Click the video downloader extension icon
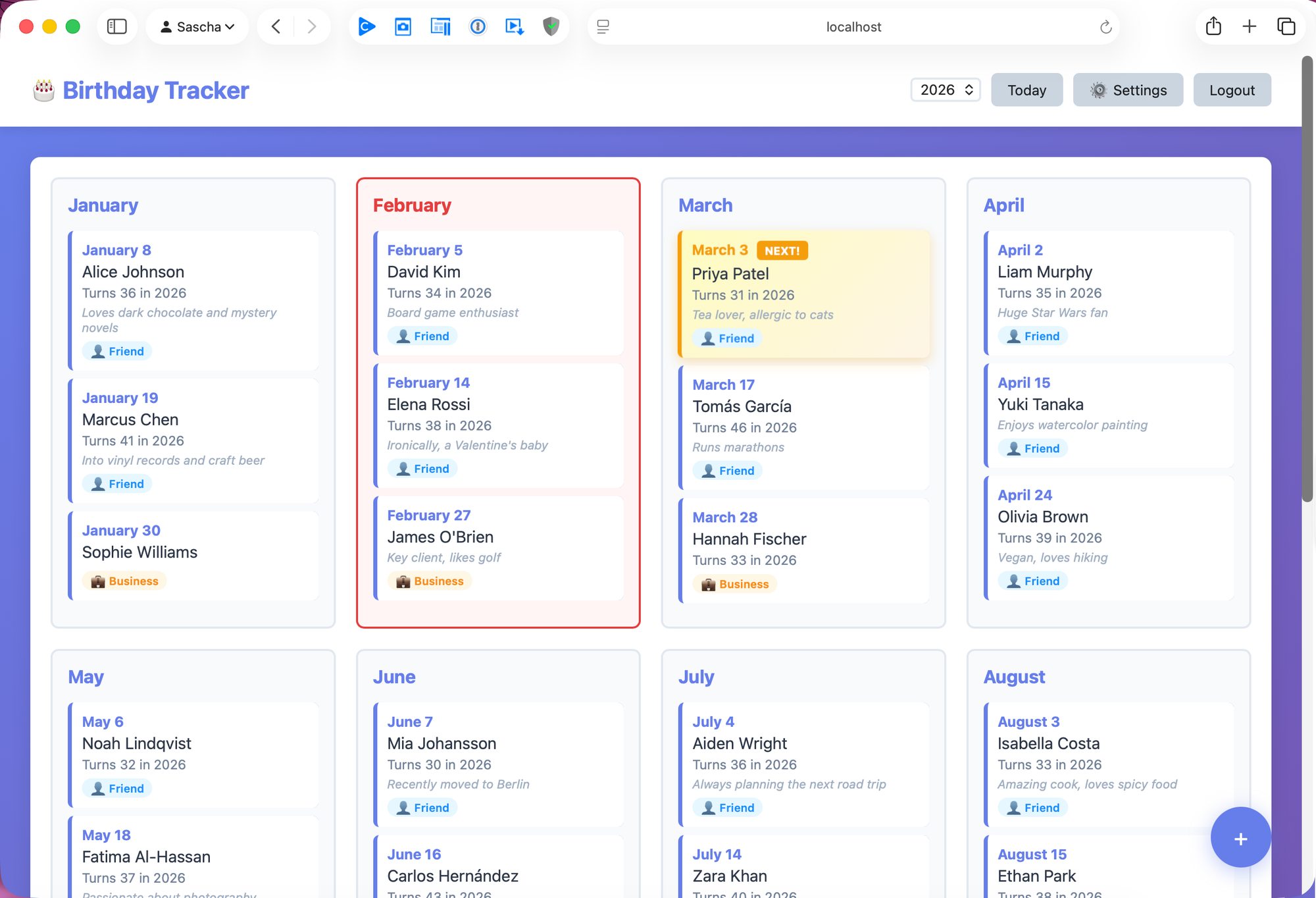The width and height of the screenshot is (1316, 898). coord(514,26)
